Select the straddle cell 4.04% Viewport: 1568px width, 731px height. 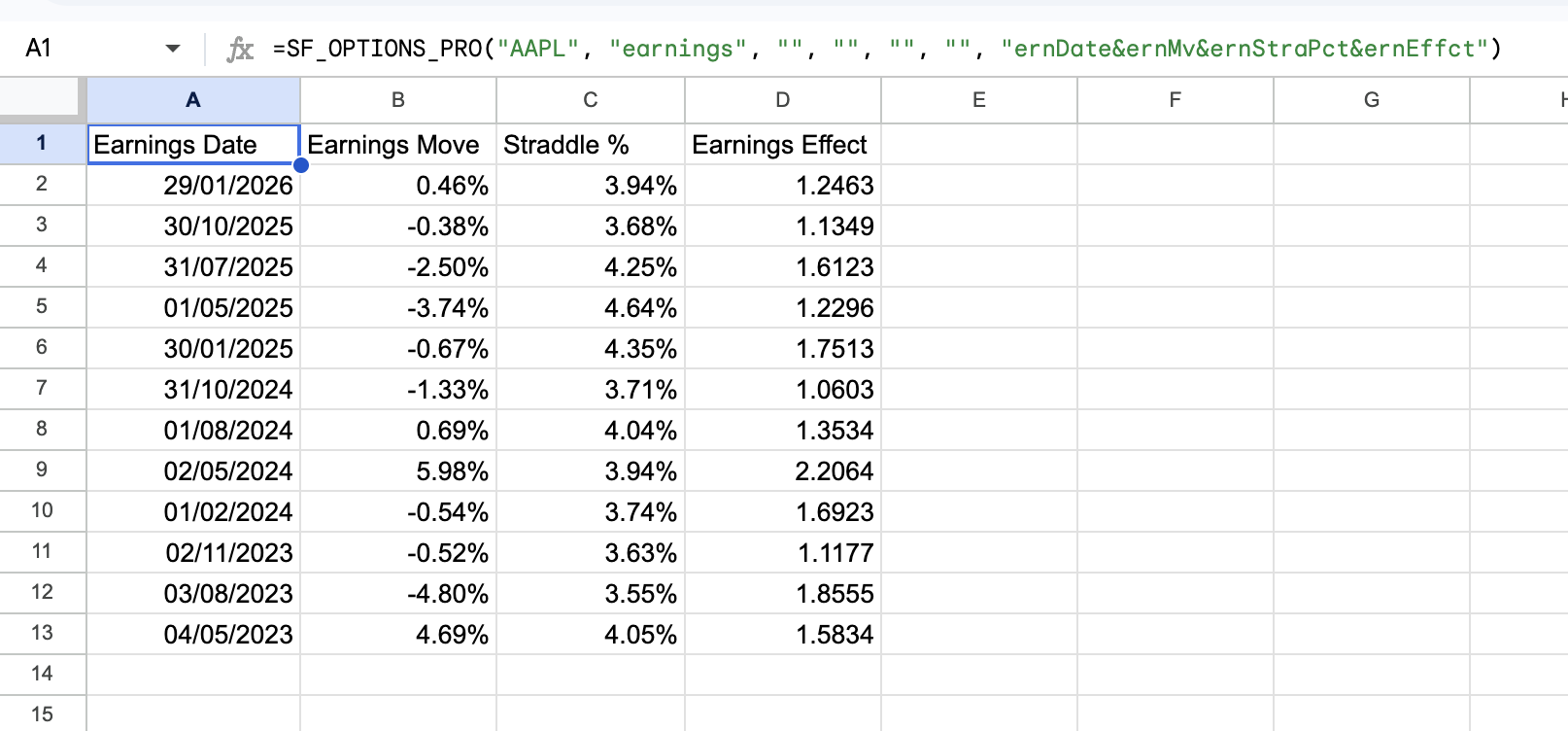point(591,430)
